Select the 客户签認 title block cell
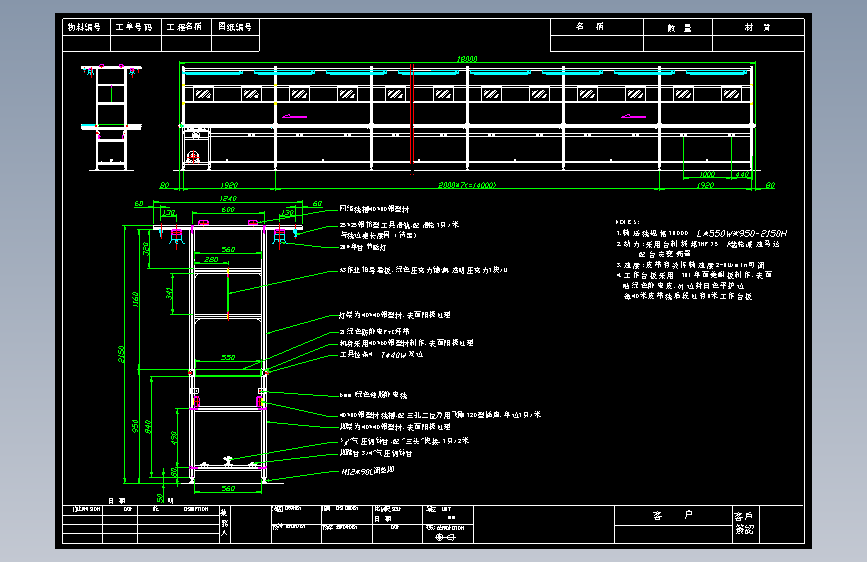Viewport: 867px width, 562px height. pyautogui.click(x=744, y=523)
